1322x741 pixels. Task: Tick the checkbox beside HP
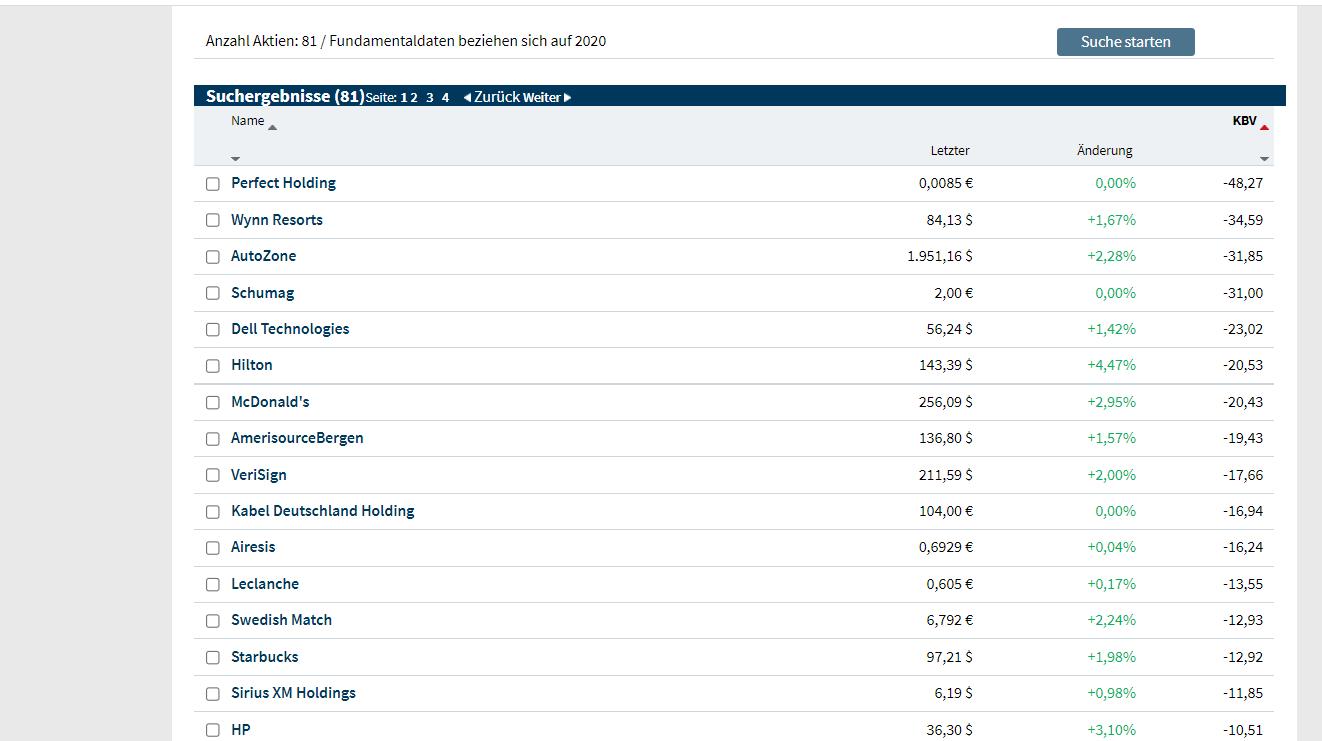pos(212,730)
